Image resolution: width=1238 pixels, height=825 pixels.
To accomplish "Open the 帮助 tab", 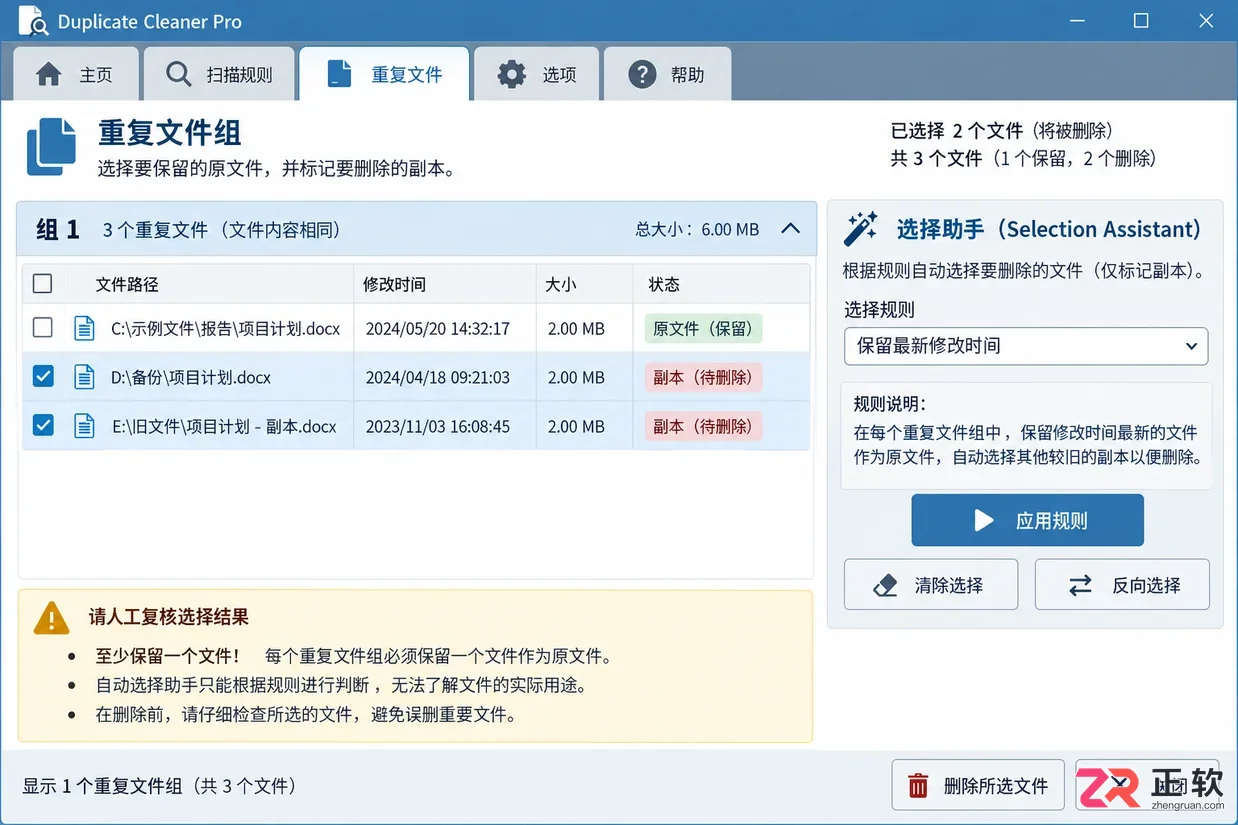I will tap(667, 74).
